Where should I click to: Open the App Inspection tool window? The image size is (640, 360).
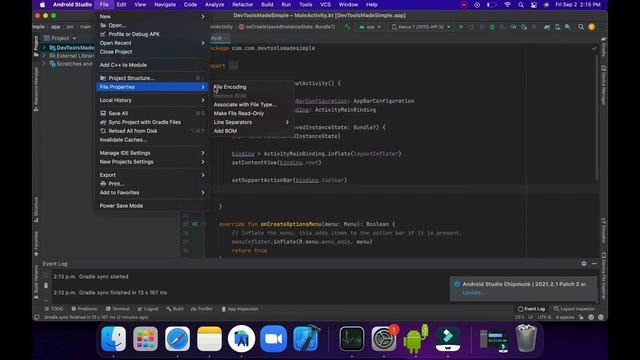click(x=240, y=309)
